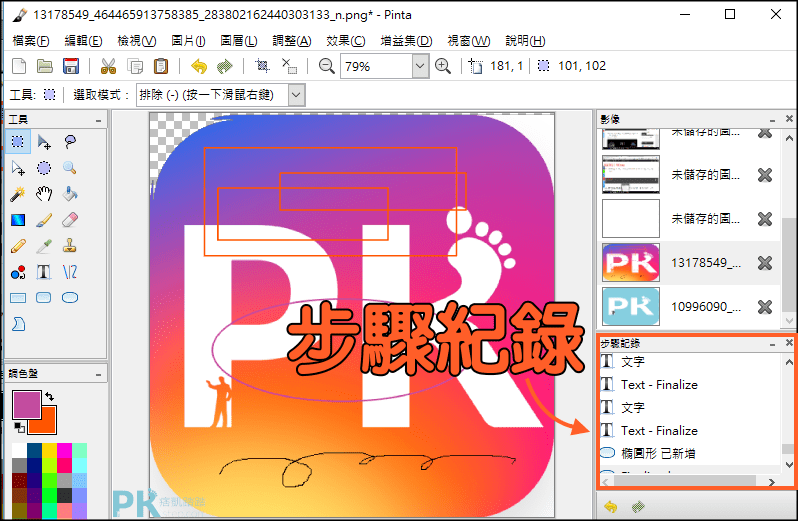Screen dimensions: 798x521
Task: Open the zoom percentage dropdown
Action: tap(420, 66)
